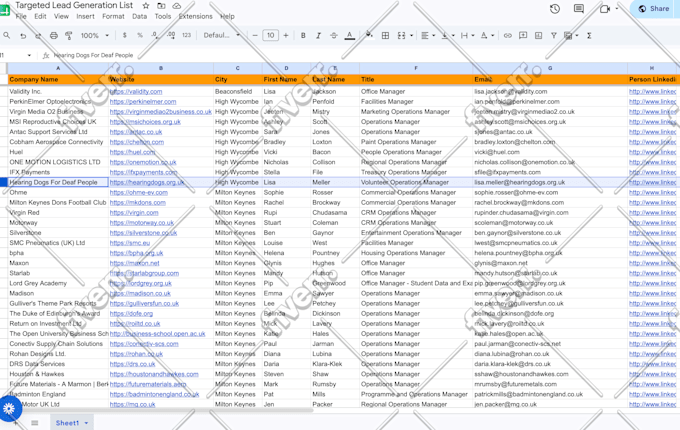Increase the font size
Image resolution: width=680 pixels, height=430 pixels.
pos(286,36)
